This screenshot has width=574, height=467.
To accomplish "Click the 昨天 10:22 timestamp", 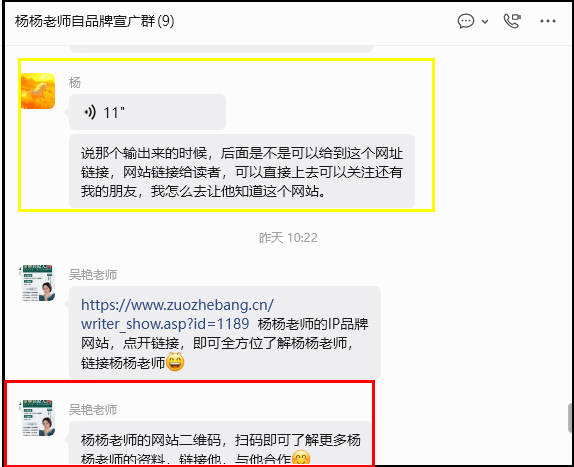I will click(x=288, y=238).
